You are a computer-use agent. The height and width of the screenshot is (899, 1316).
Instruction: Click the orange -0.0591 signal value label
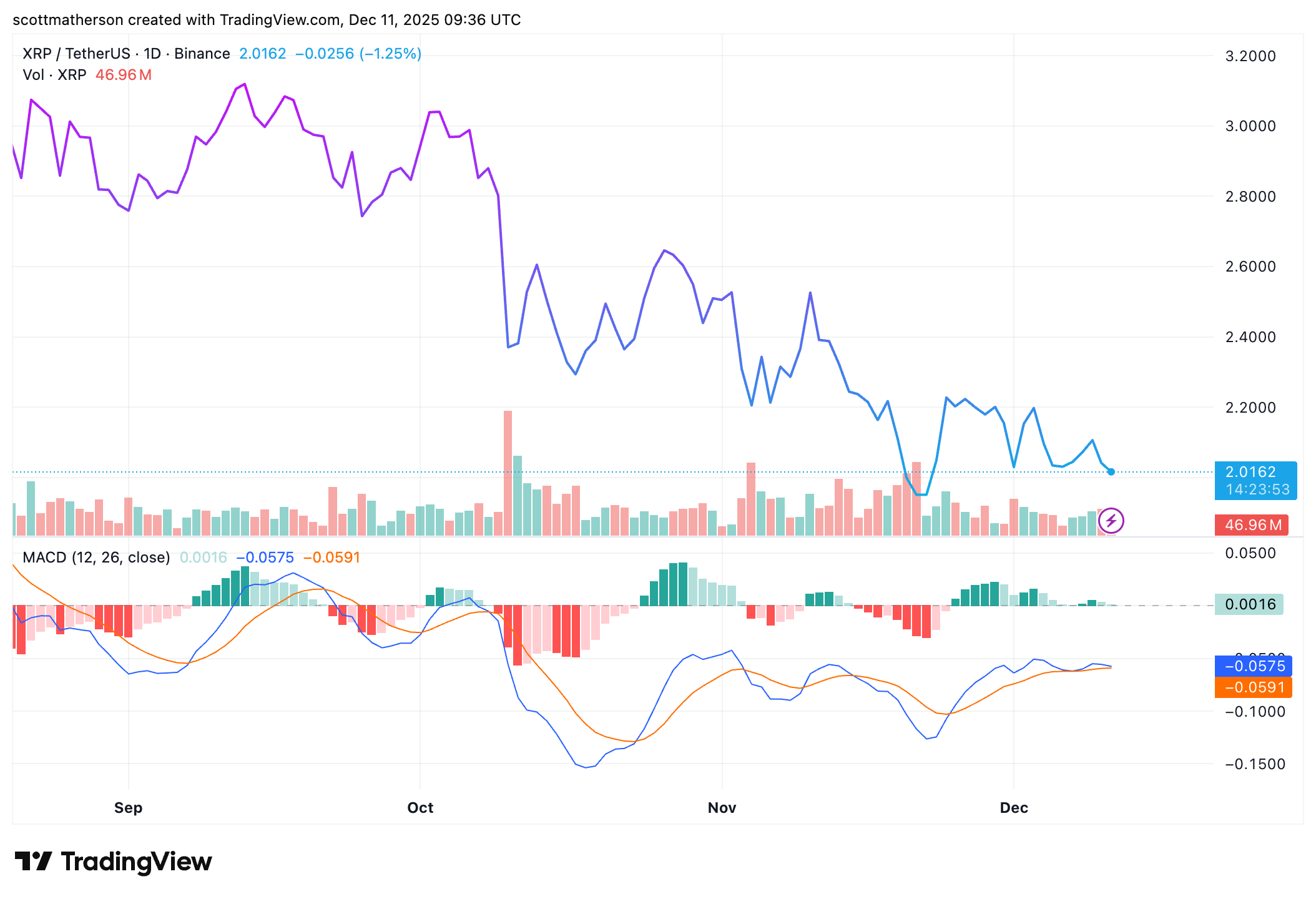(x=1254, y=687)
